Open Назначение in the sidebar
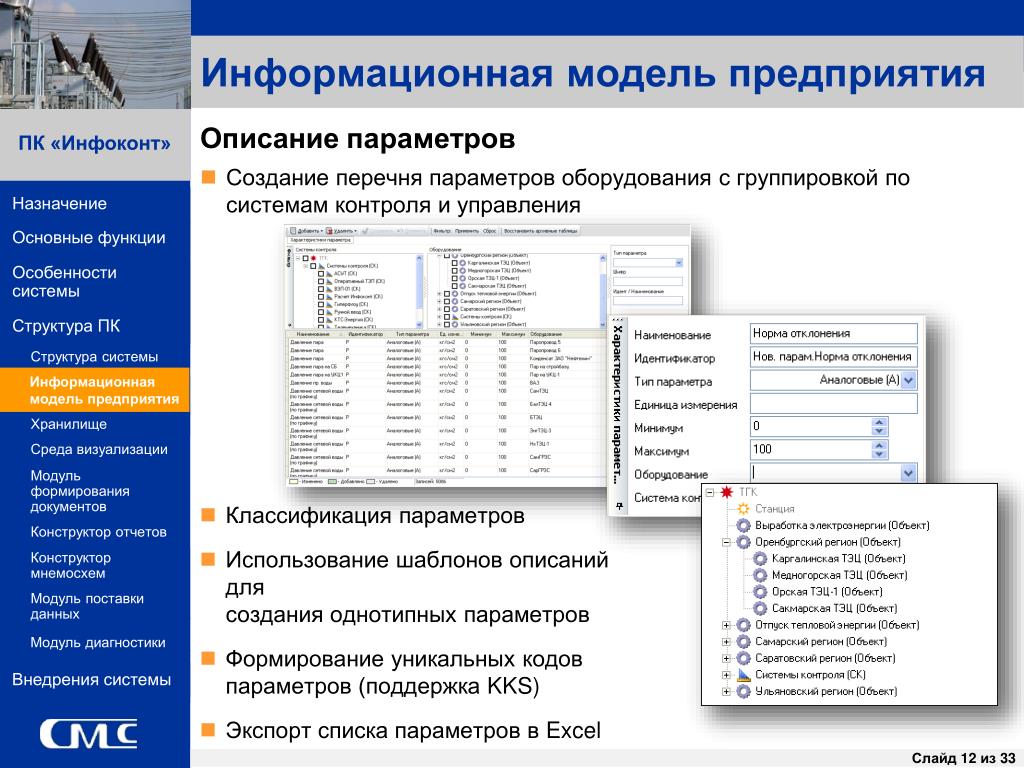1024x768 pixels. pyautogui.click(x=59, y=204)
